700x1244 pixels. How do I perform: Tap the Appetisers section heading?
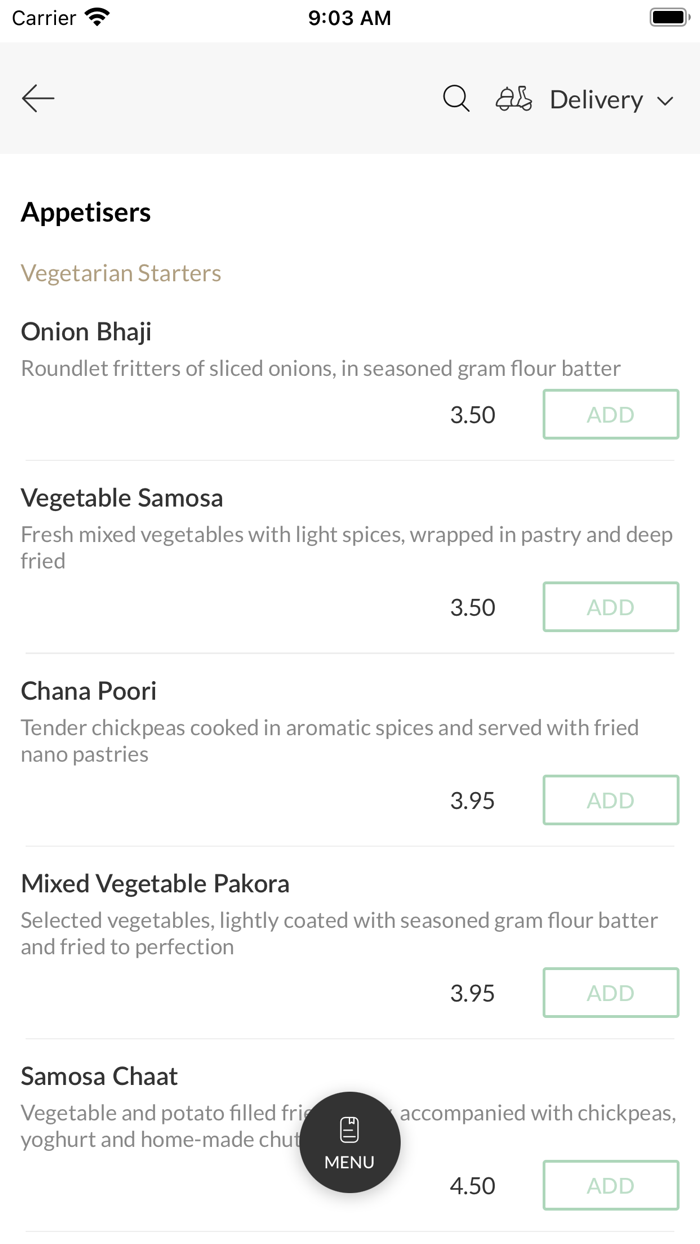86,212
